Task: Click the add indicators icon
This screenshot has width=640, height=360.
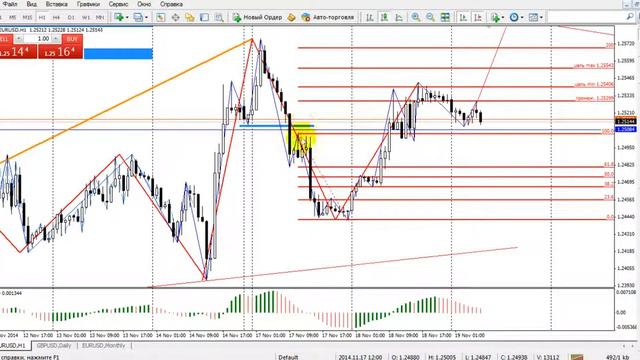Action: [495, 17]
